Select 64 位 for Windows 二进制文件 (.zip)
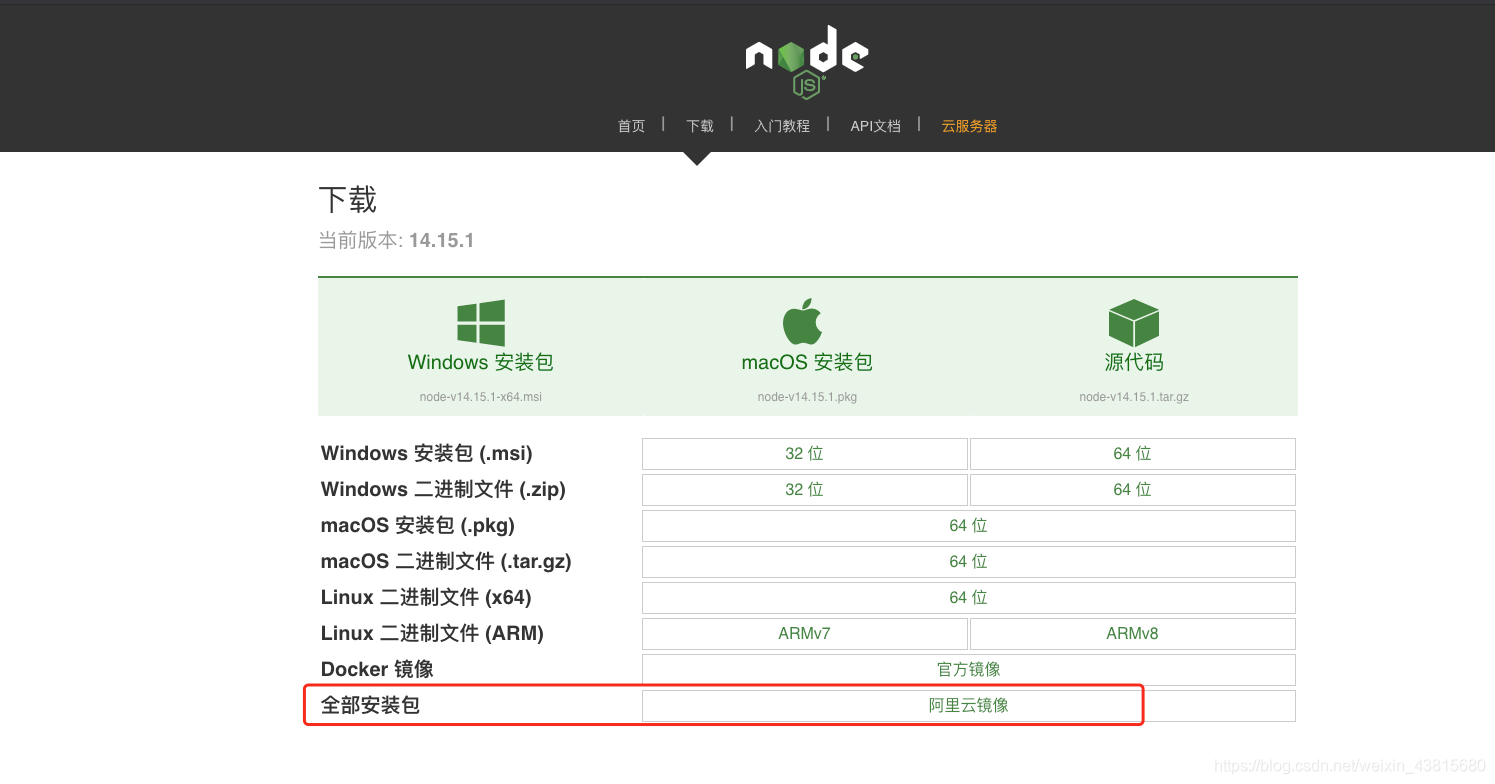The image size is (1495, 784). point(1133,490)
